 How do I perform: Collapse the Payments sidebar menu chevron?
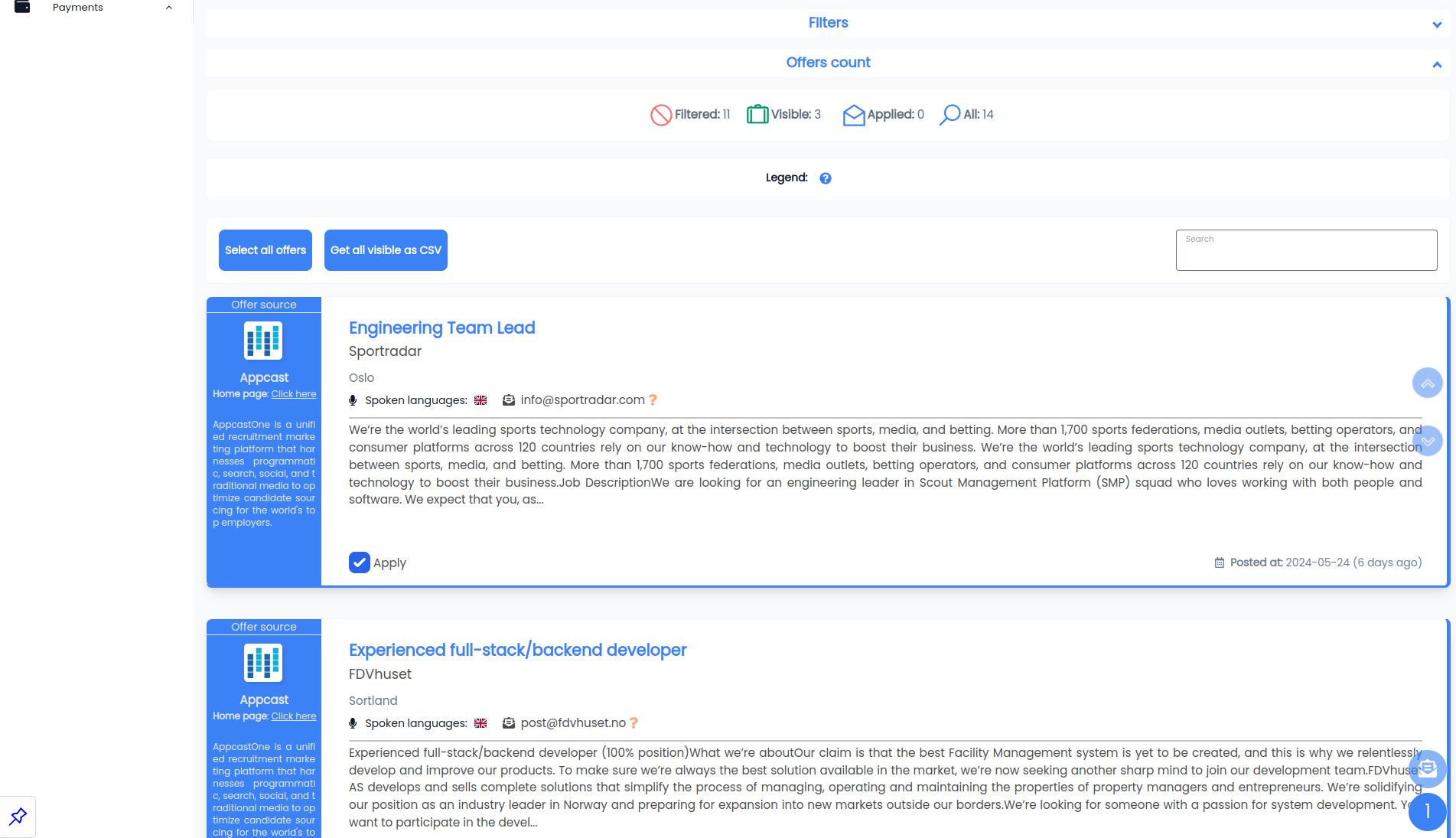169,8
